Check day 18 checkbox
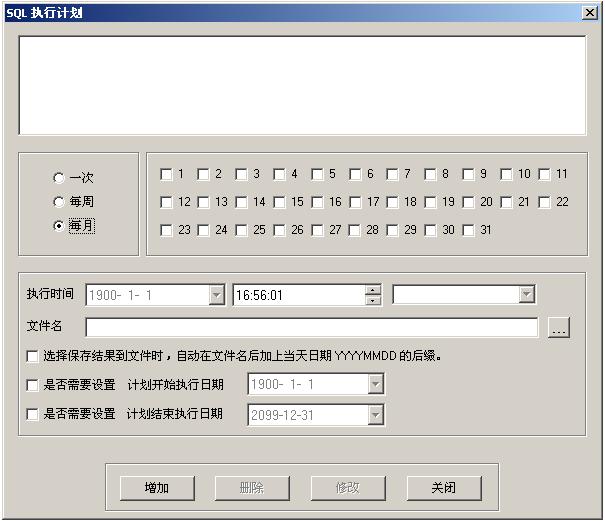The height and width of the screenshot is (521, 605). tap(392, 202)
